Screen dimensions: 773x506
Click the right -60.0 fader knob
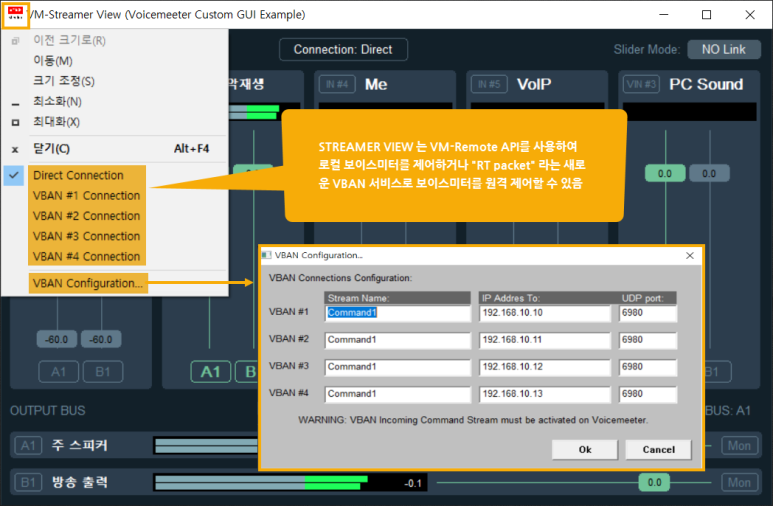coord(101,339)
